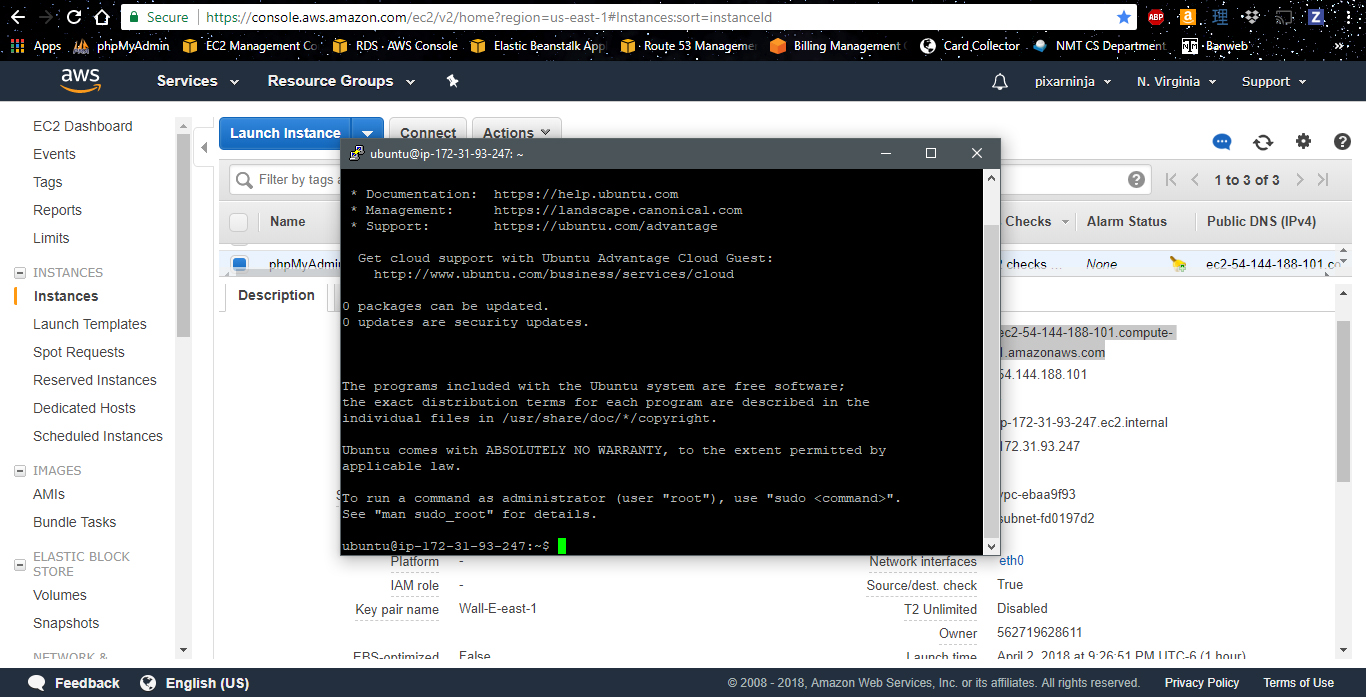
Task: Click the filter search help question icon
Action: tap(1136, 180)
